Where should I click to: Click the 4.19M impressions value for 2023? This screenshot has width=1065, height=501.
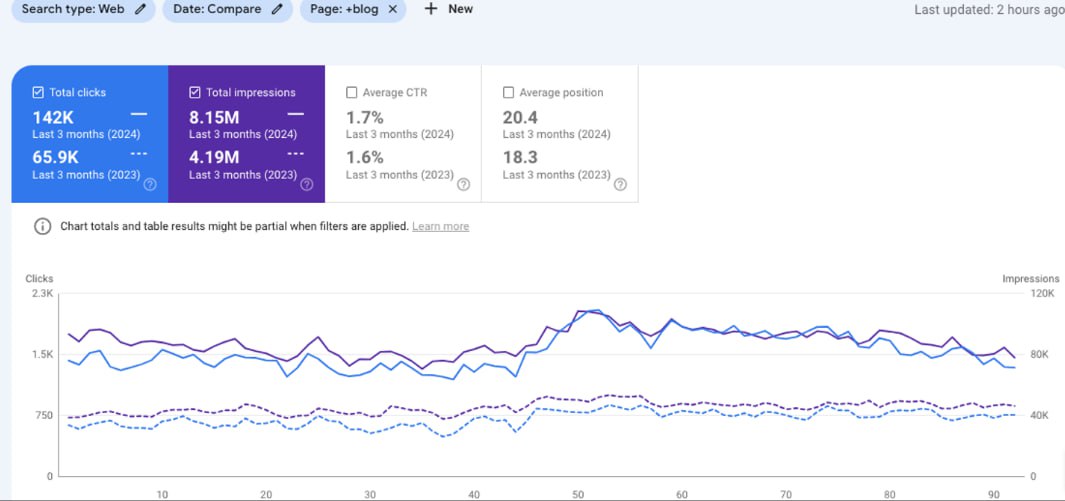pyautogui.click(x=214, y=157)
